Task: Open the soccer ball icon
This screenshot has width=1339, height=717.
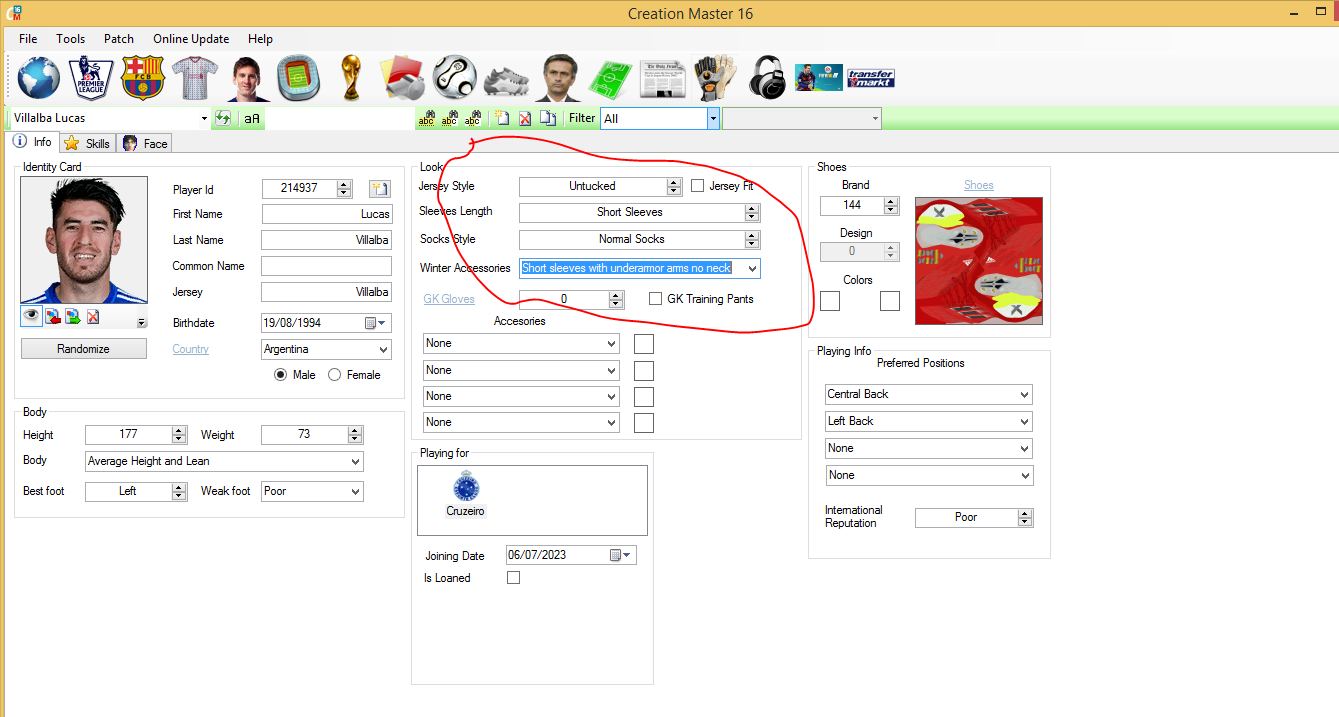Action: tap(454, 78)
